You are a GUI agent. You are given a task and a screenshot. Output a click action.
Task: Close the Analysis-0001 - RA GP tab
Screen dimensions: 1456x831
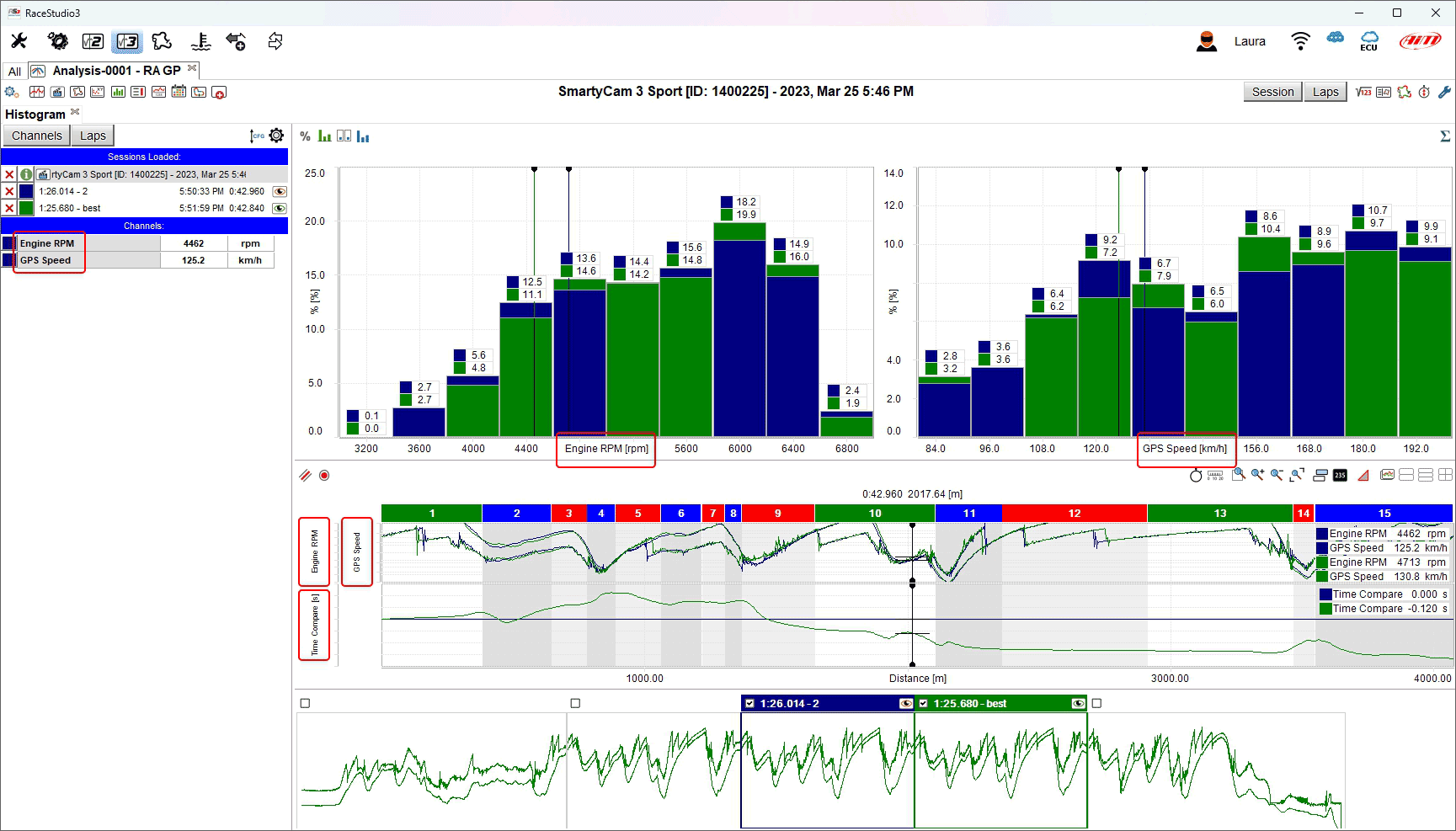point(193,68)
